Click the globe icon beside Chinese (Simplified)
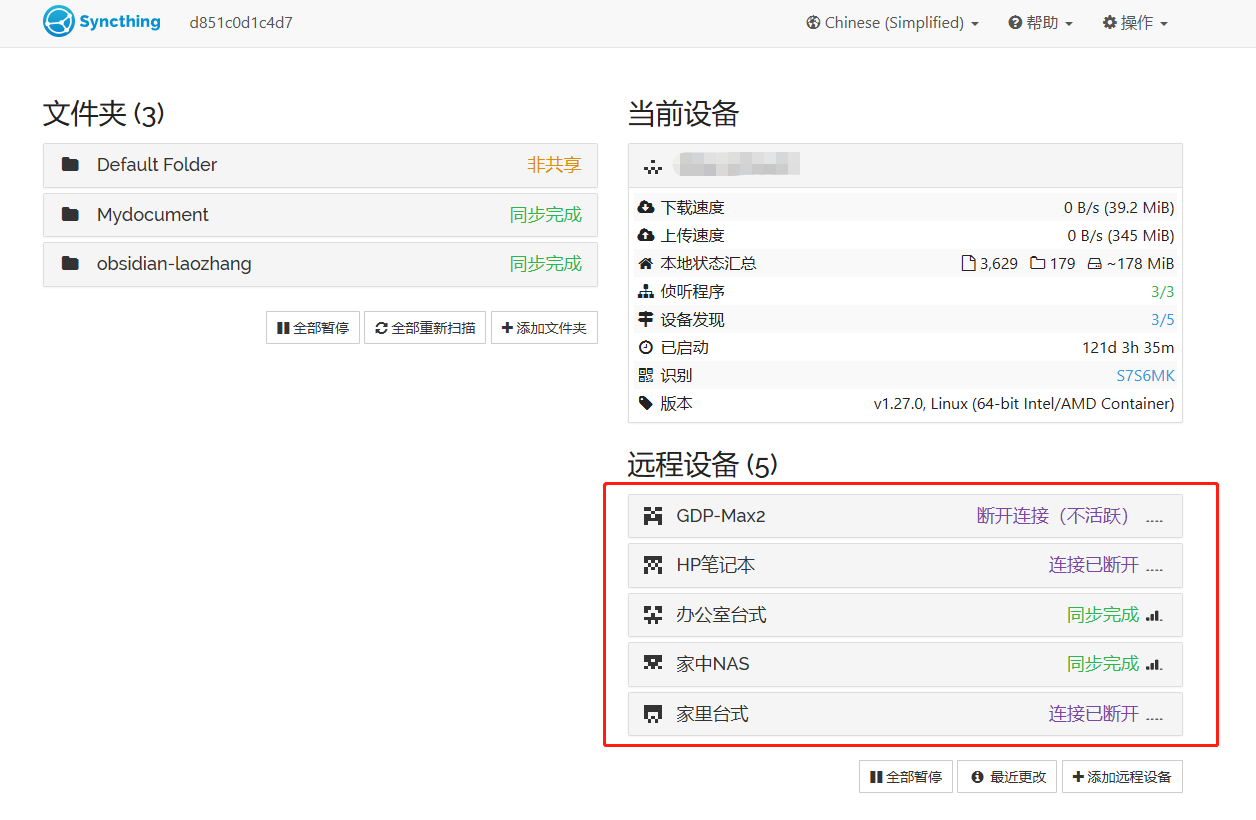 814,22
